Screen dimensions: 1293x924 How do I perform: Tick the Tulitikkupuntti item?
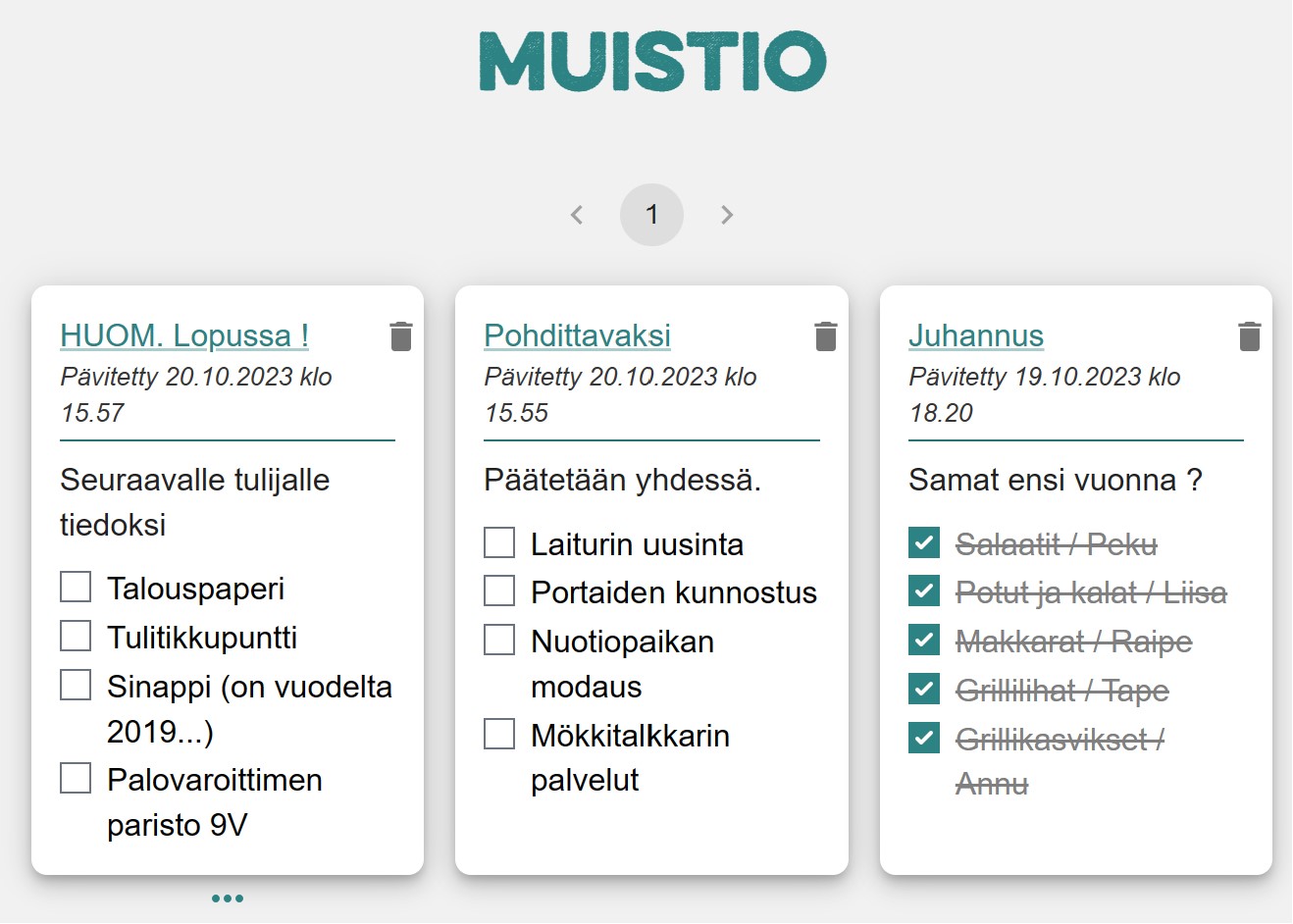tap(76, 636)
